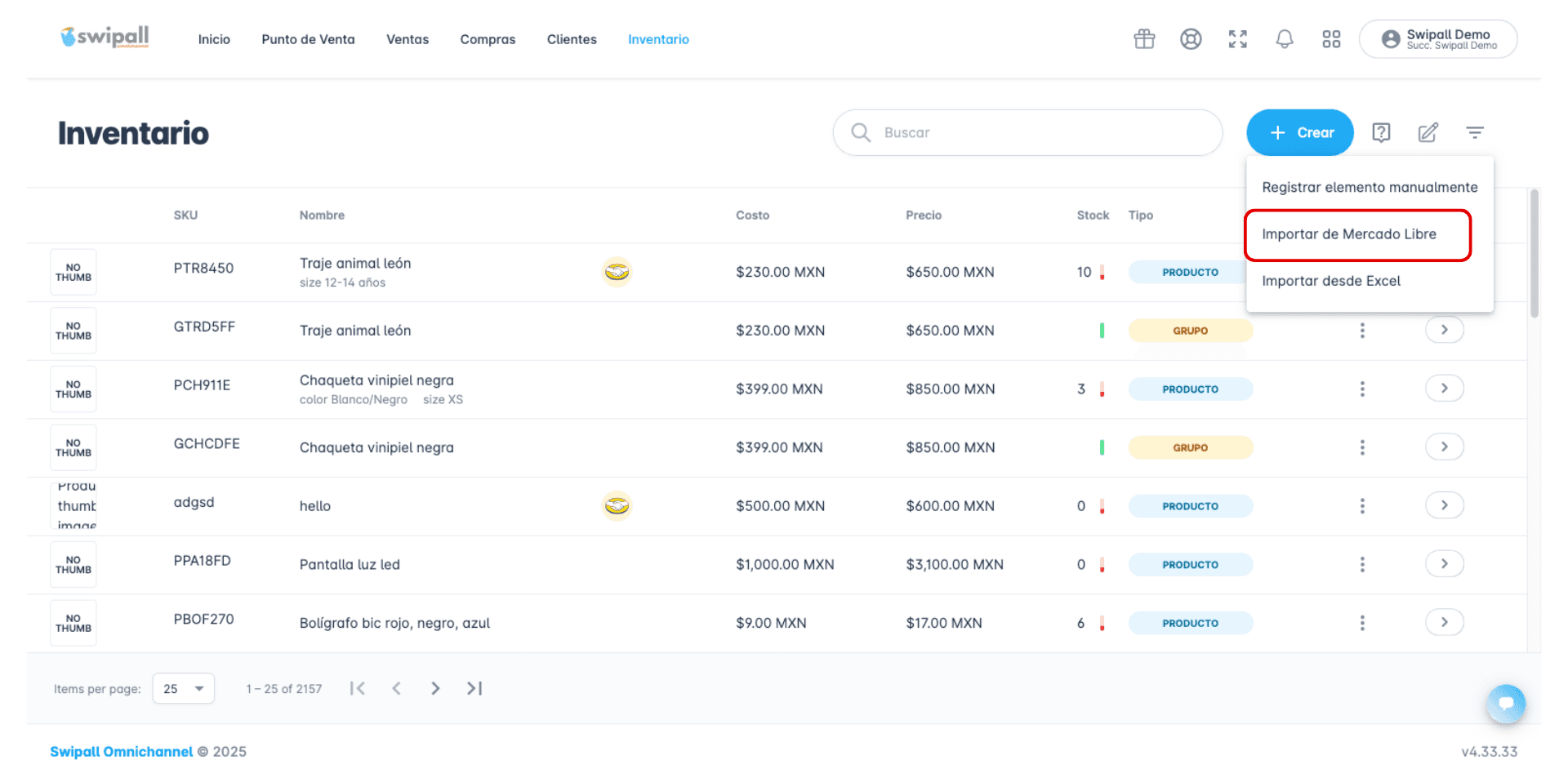Click the Mercado Libre icon on Traje animal león row
Screen dimensions: 1568x778
[617, 272]
